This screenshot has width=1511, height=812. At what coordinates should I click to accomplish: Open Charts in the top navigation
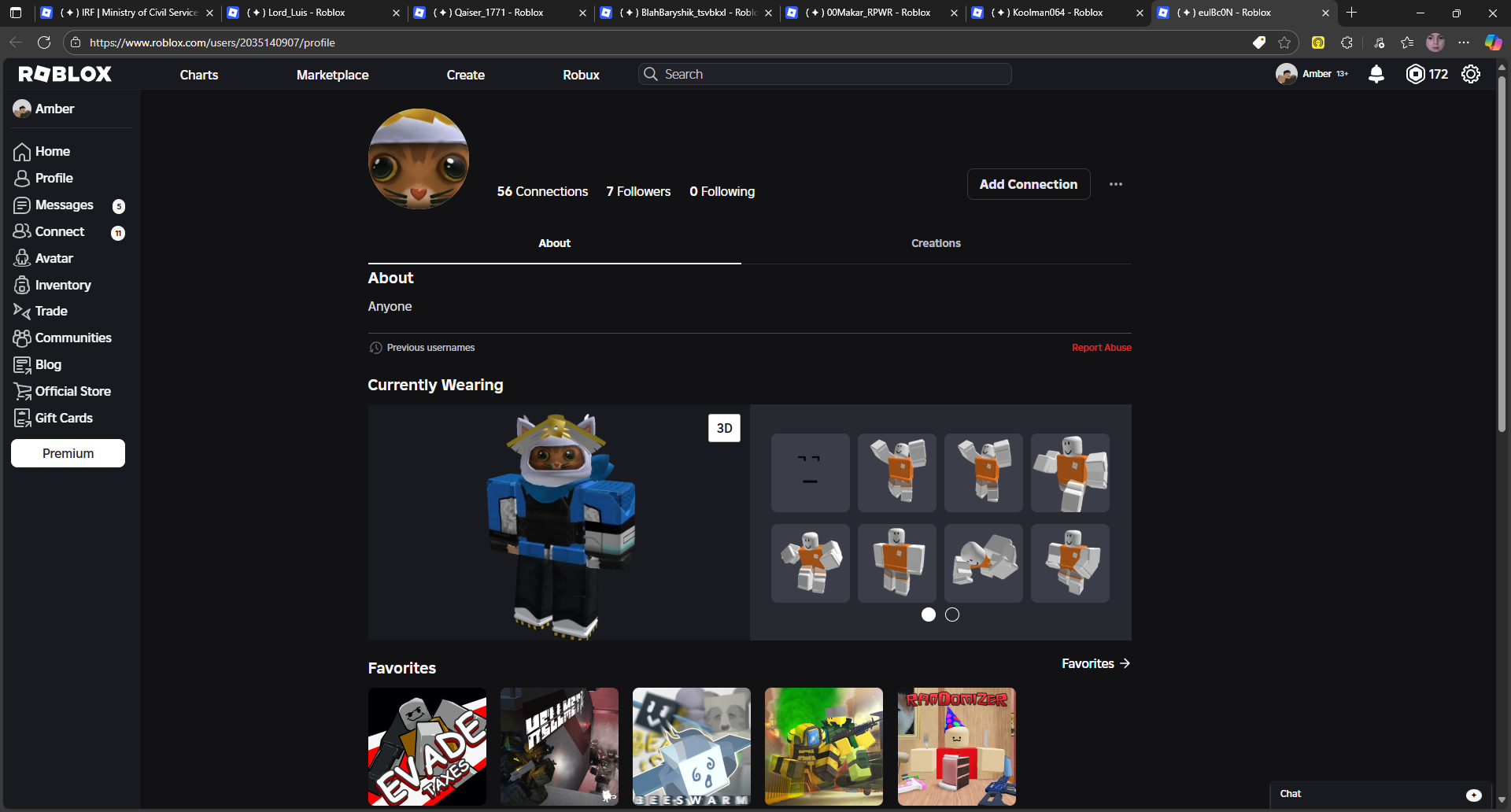coord(199,75)
